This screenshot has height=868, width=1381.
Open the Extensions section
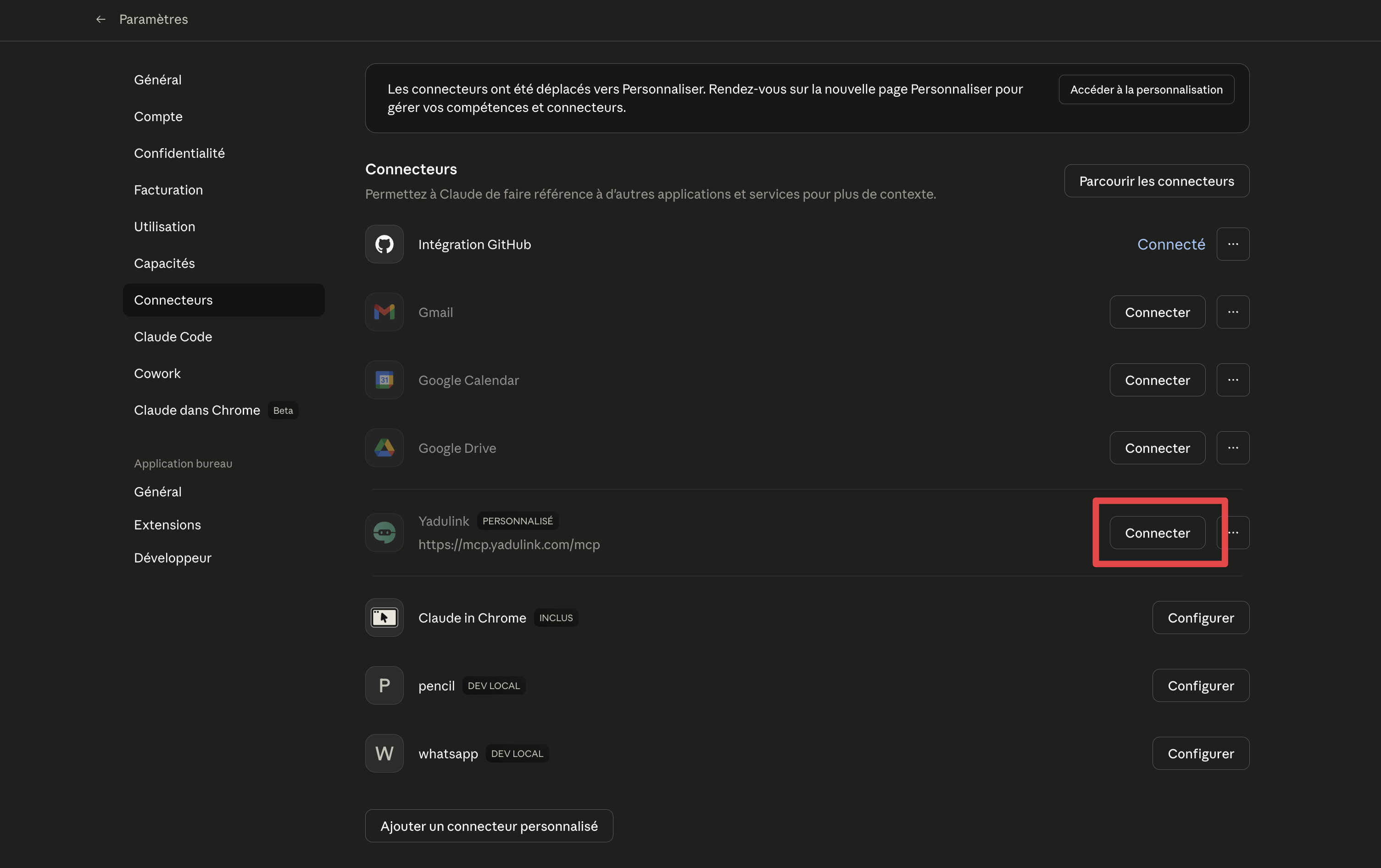pos(224,524)
